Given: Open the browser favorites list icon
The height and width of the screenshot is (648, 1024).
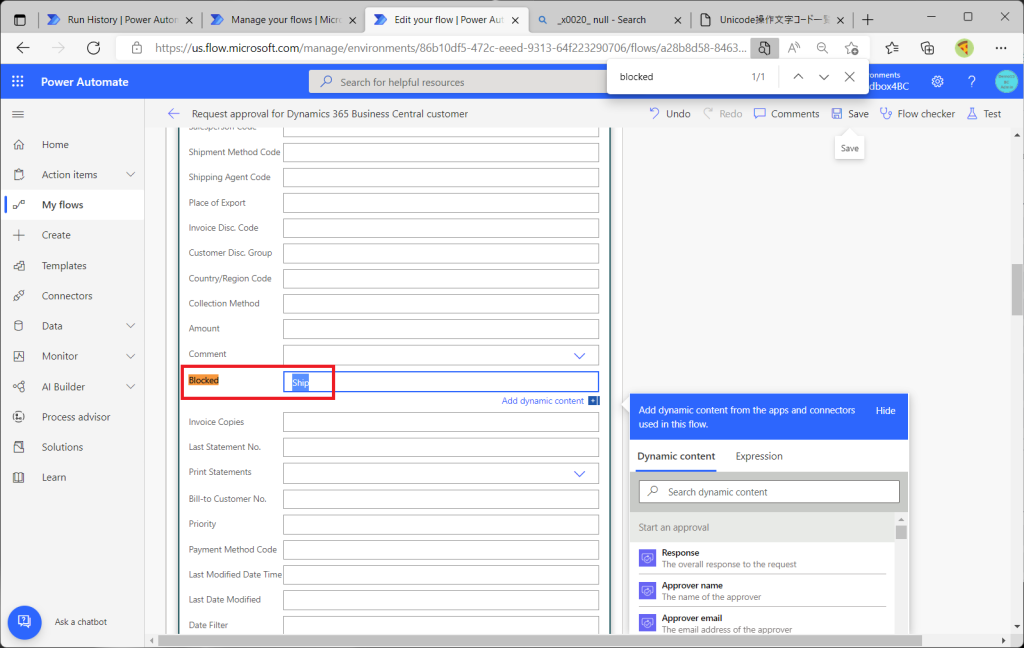Looking at the screenshot, I should click(892, 48).
